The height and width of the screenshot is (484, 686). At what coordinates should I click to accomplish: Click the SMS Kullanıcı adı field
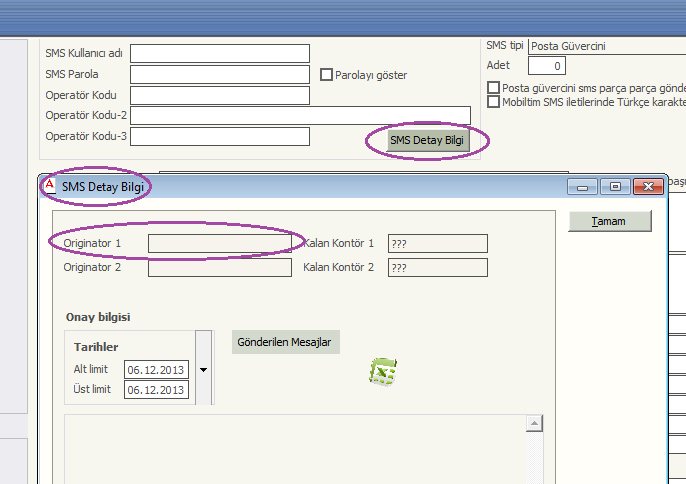click(219, 53)
